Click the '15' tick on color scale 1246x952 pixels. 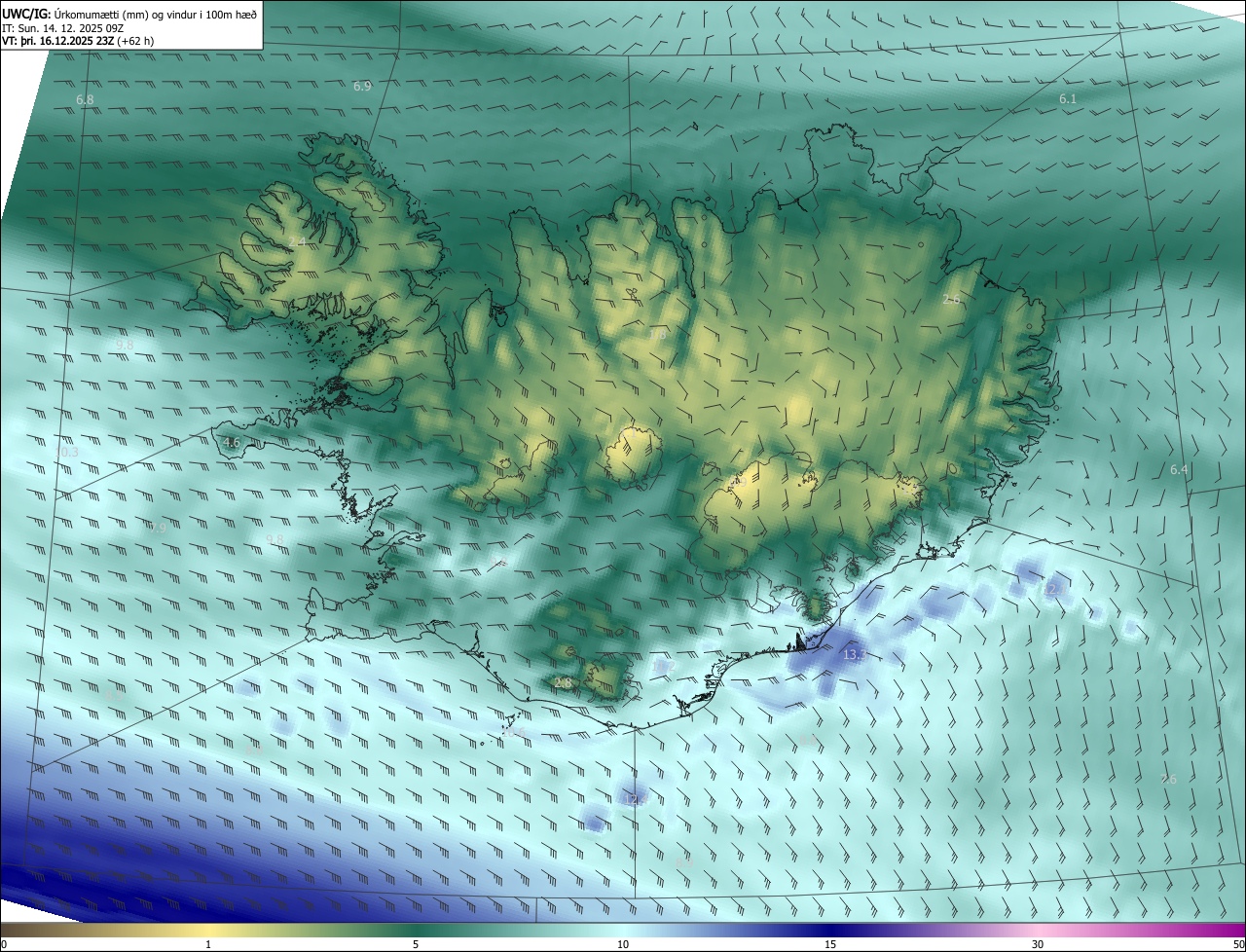pyautogui.click(x=830, y=944)
